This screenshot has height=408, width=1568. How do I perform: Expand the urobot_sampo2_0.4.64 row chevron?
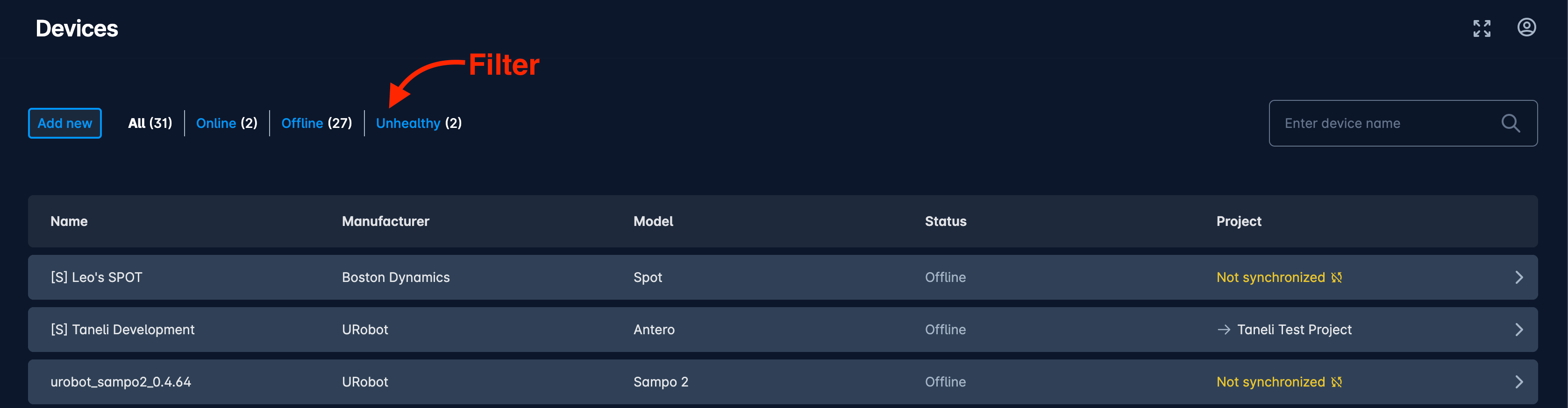coord(1518,382)
